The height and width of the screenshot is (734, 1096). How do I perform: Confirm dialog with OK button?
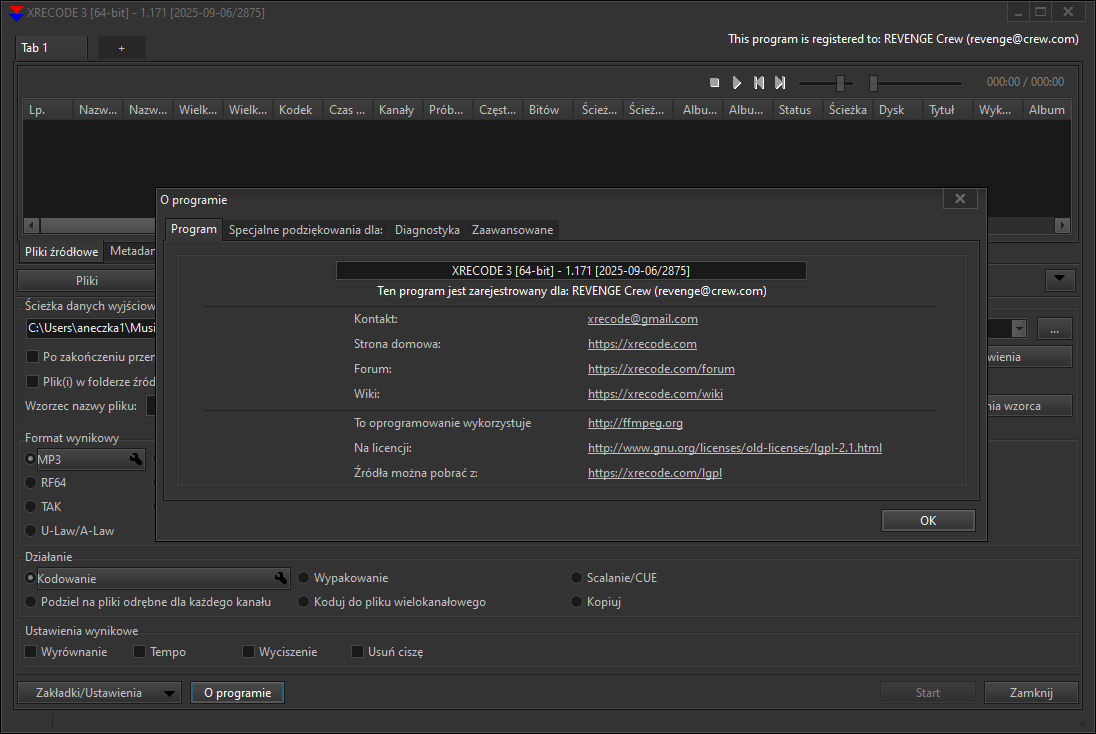click(928, 520)
